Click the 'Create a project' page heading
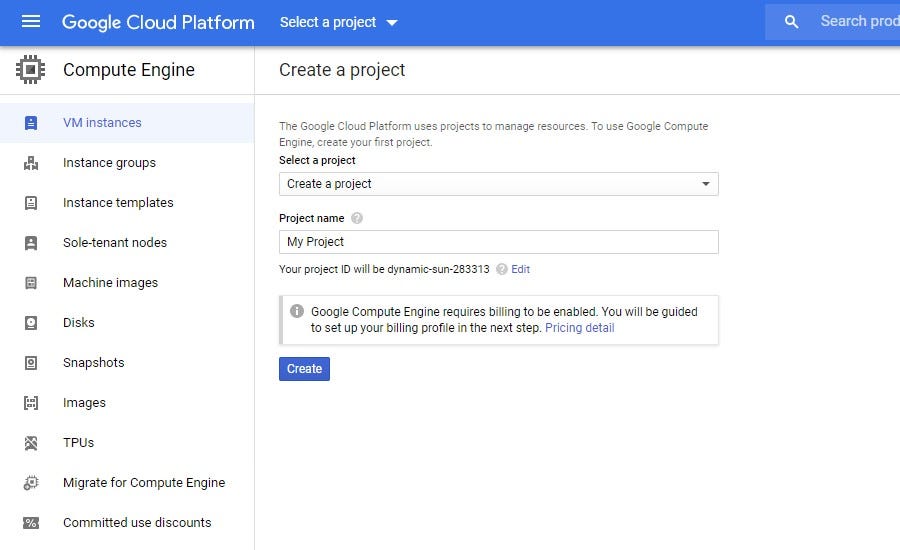Image resolution: width=900 pixels, height=550 pixels. [x=342, y=70]
